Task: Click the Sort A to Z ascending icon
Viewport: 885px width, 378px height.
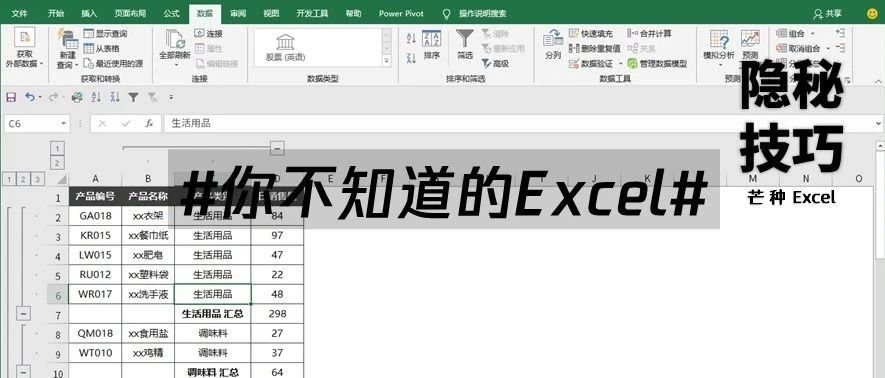Action: click(411, 38)
